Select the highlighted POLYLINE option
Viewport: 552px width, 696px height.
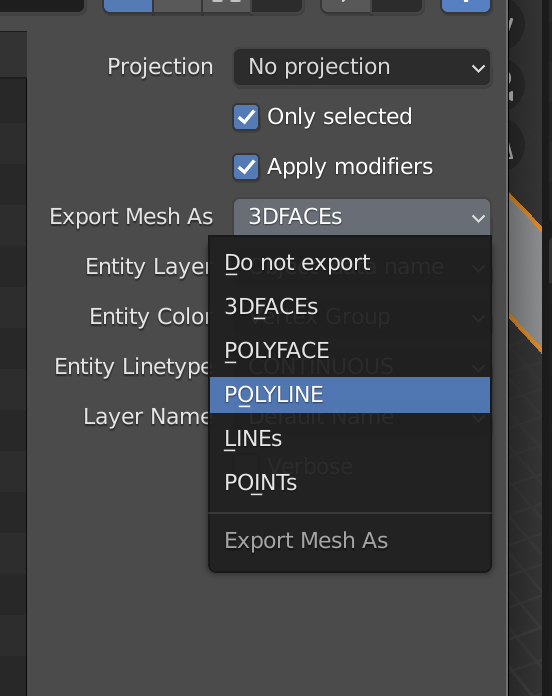click(x=350, y=395)
